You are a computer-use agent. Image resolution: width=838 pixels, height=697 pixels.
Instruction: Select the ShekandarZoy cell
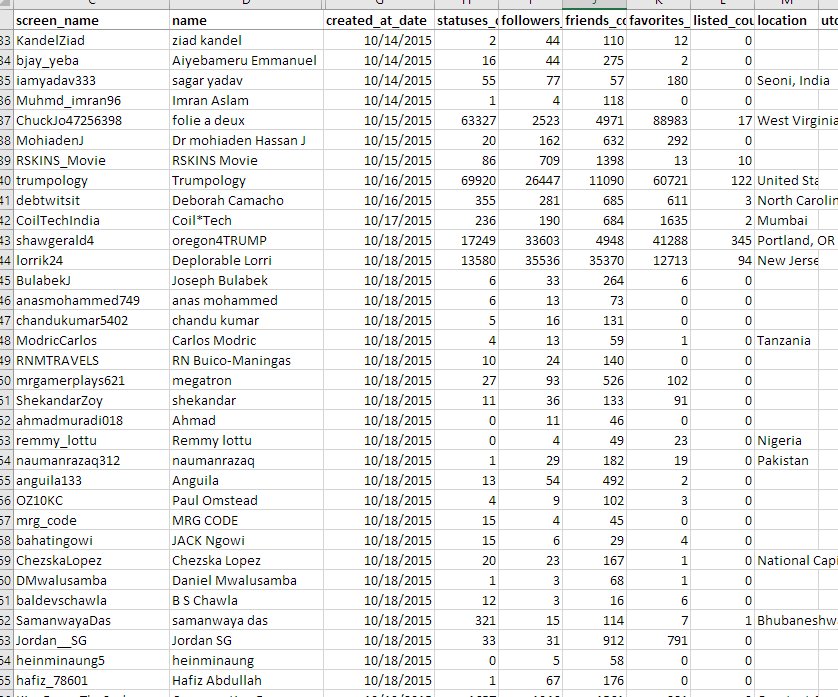pos(91,400)
